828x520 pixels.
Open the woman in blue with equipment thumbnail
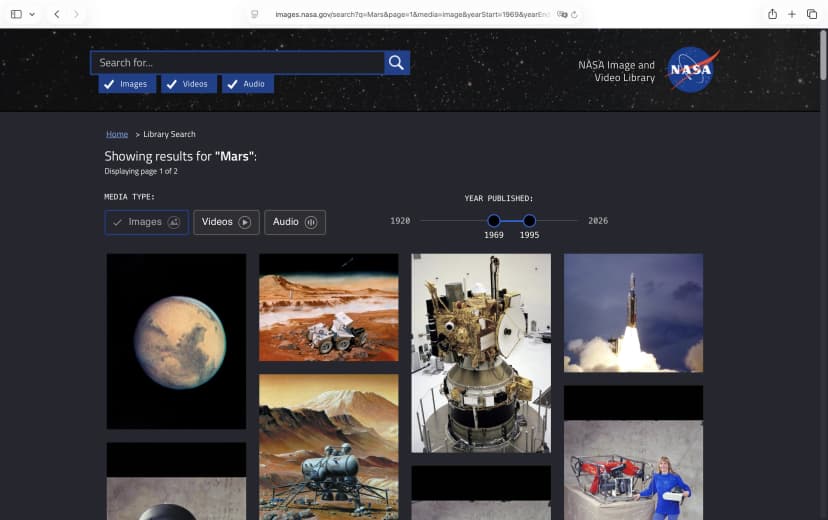click(x=633, y=453)
